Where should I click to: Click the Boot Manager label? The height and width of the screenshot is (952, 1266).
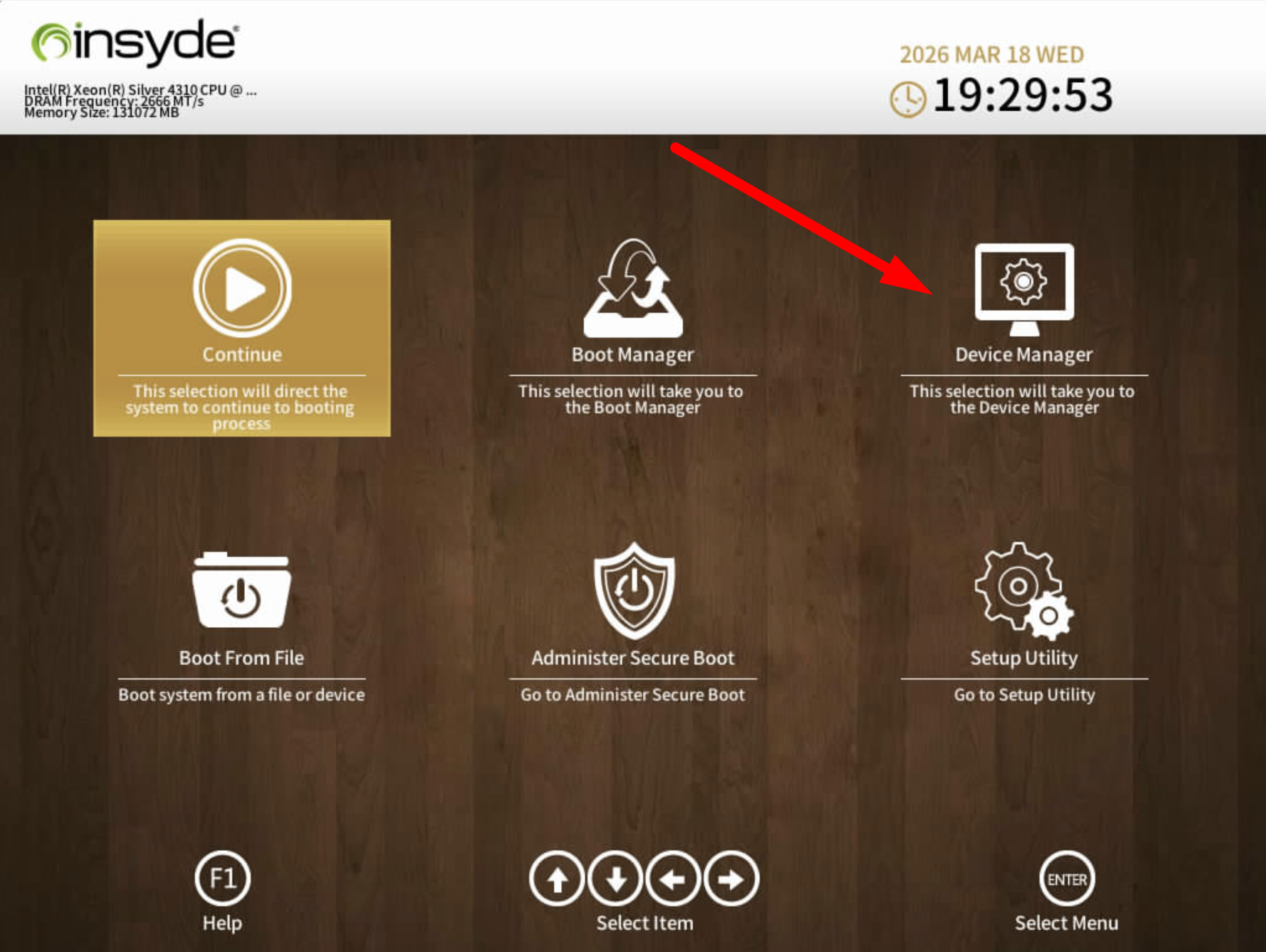click(634, 355)
